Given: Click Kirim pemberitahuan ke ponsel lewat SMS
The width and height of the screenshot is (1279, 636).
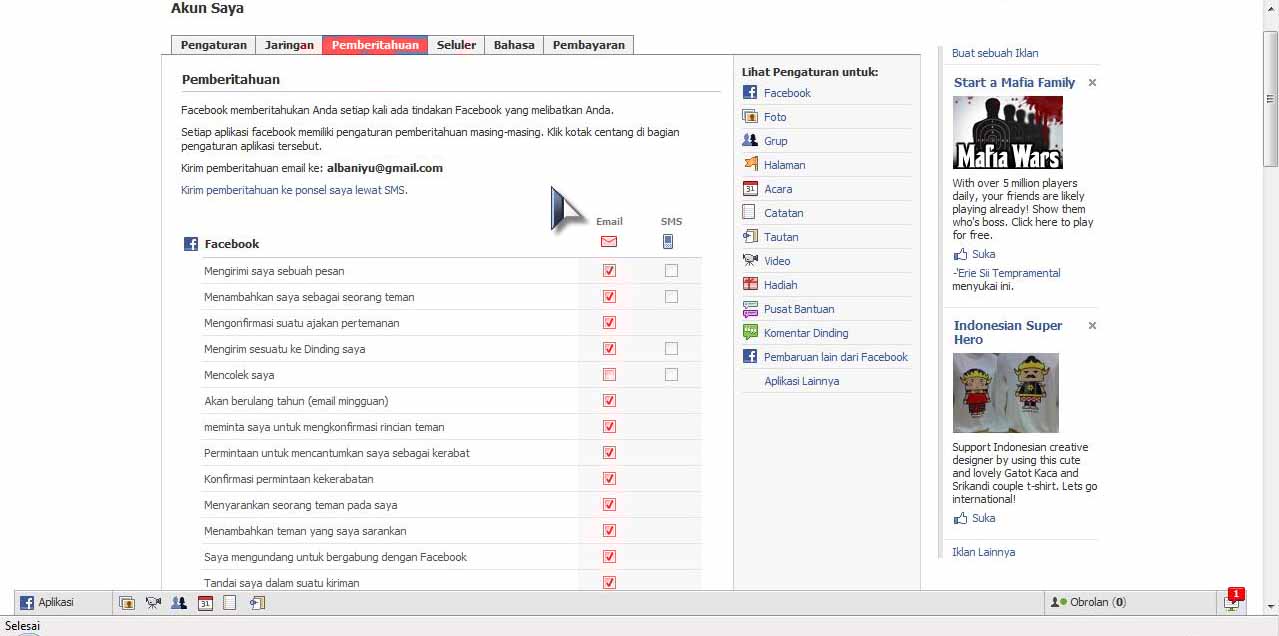Looking at the screenshot, I should click(294, 190).
